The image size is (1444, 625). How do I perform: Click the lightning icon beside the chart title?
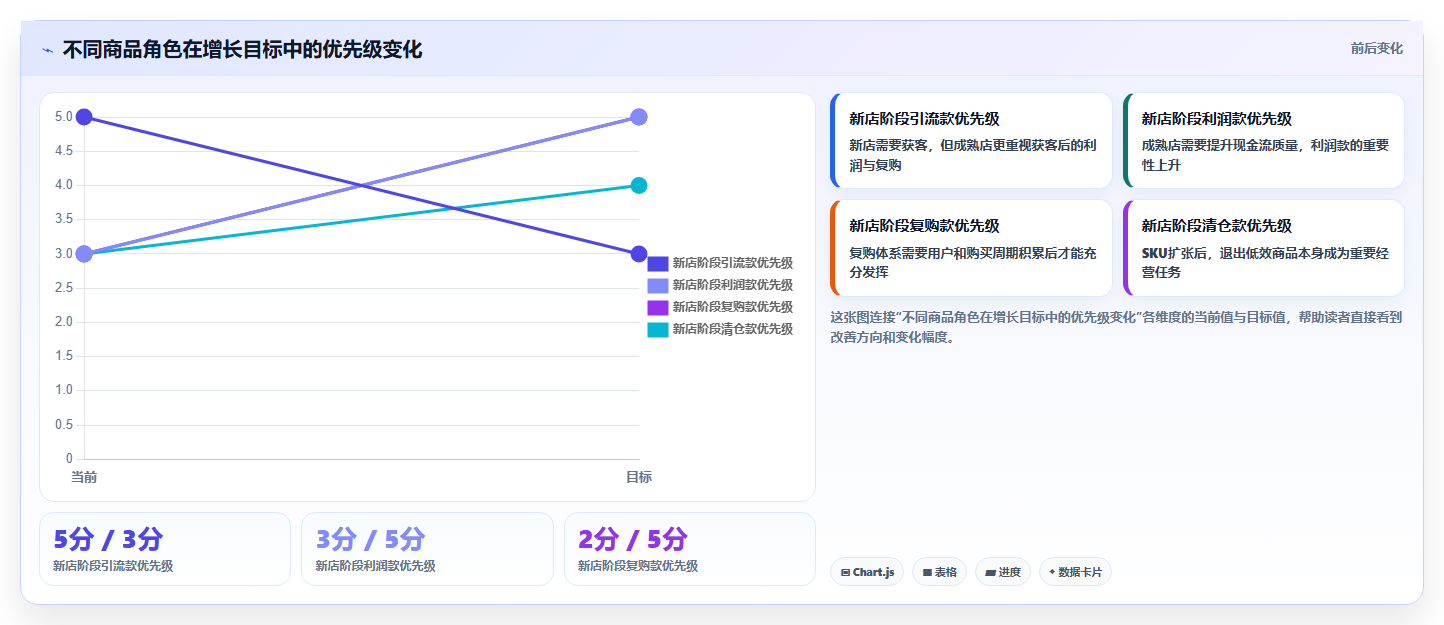[48, 50]
